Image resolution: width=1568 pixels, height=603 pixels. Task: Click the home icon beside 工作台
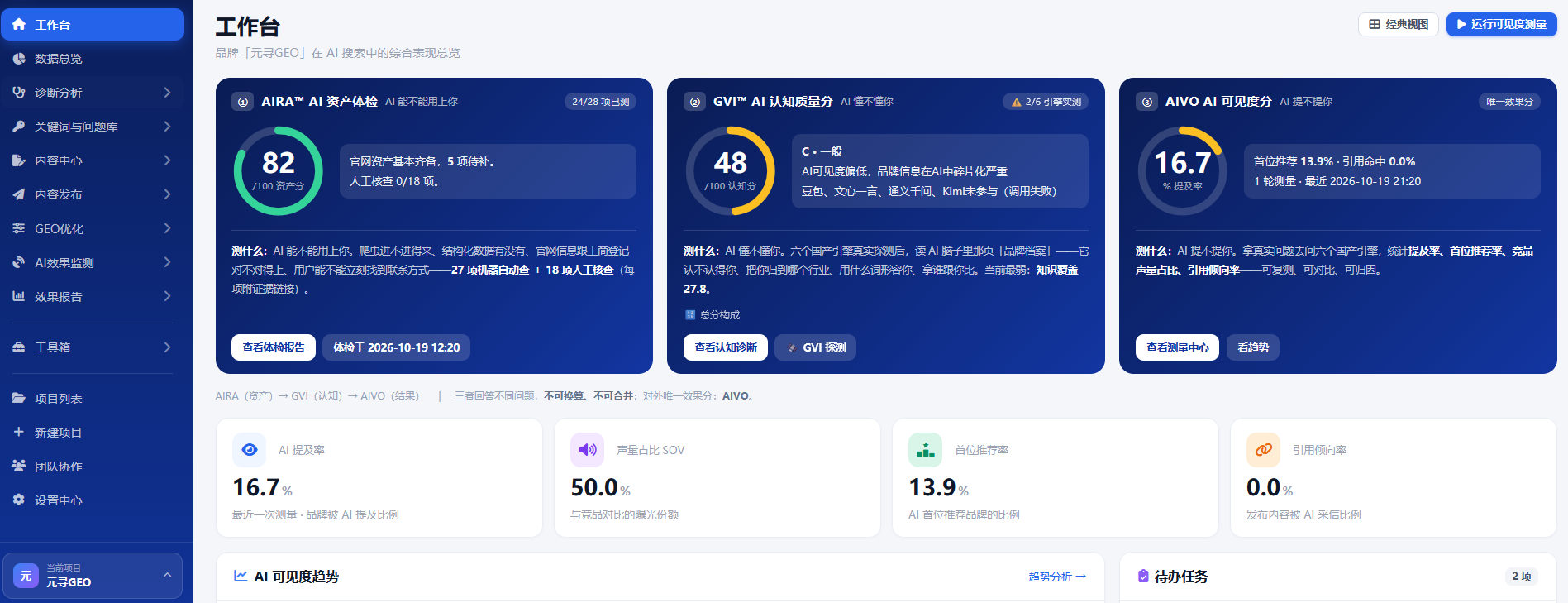tap(19, 25)
